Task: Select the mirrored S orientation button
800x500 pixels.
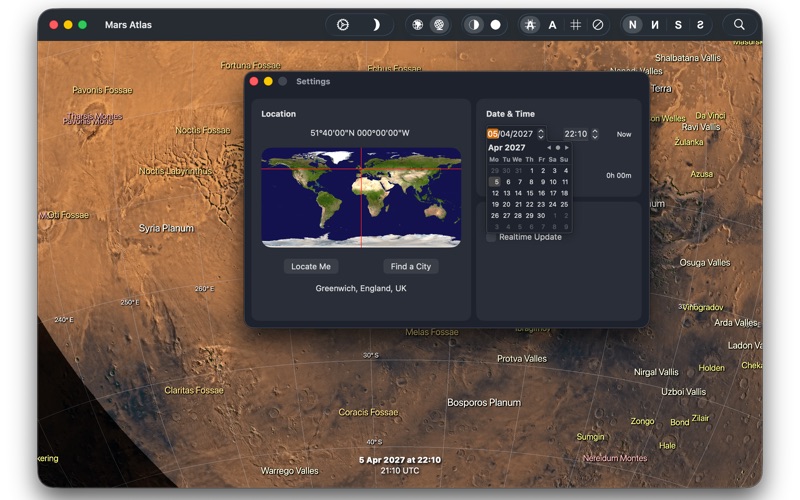Action: tap(700, 24)
